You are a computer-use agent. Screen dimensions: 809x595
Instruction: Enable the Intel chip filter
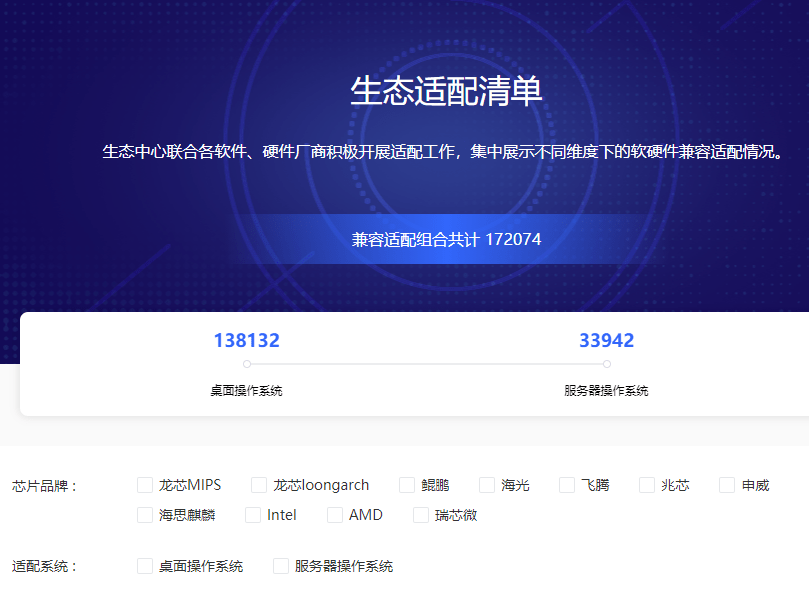[x=253, y=515]
